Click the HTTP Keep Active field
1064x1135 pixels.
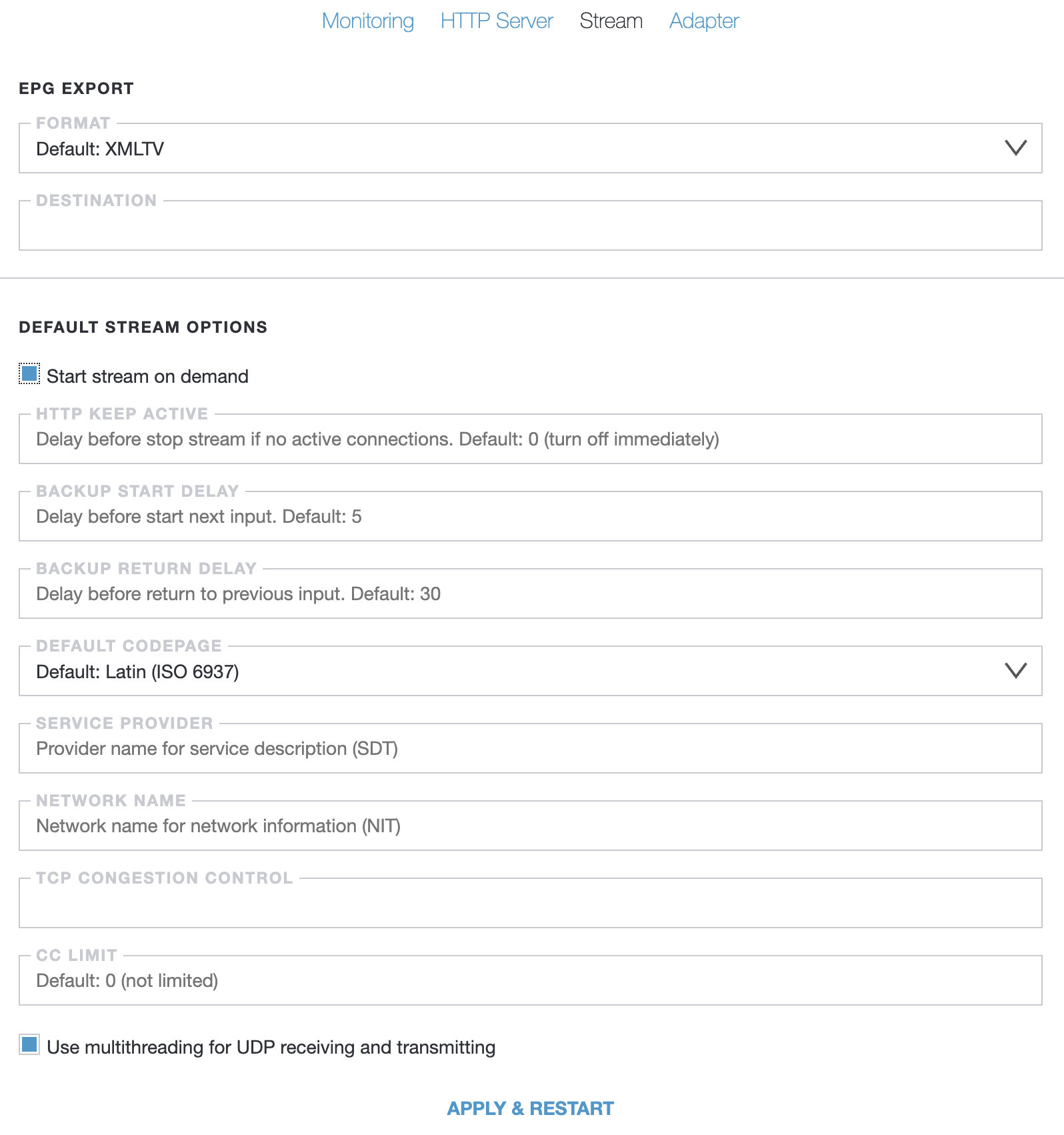point(530,439)
